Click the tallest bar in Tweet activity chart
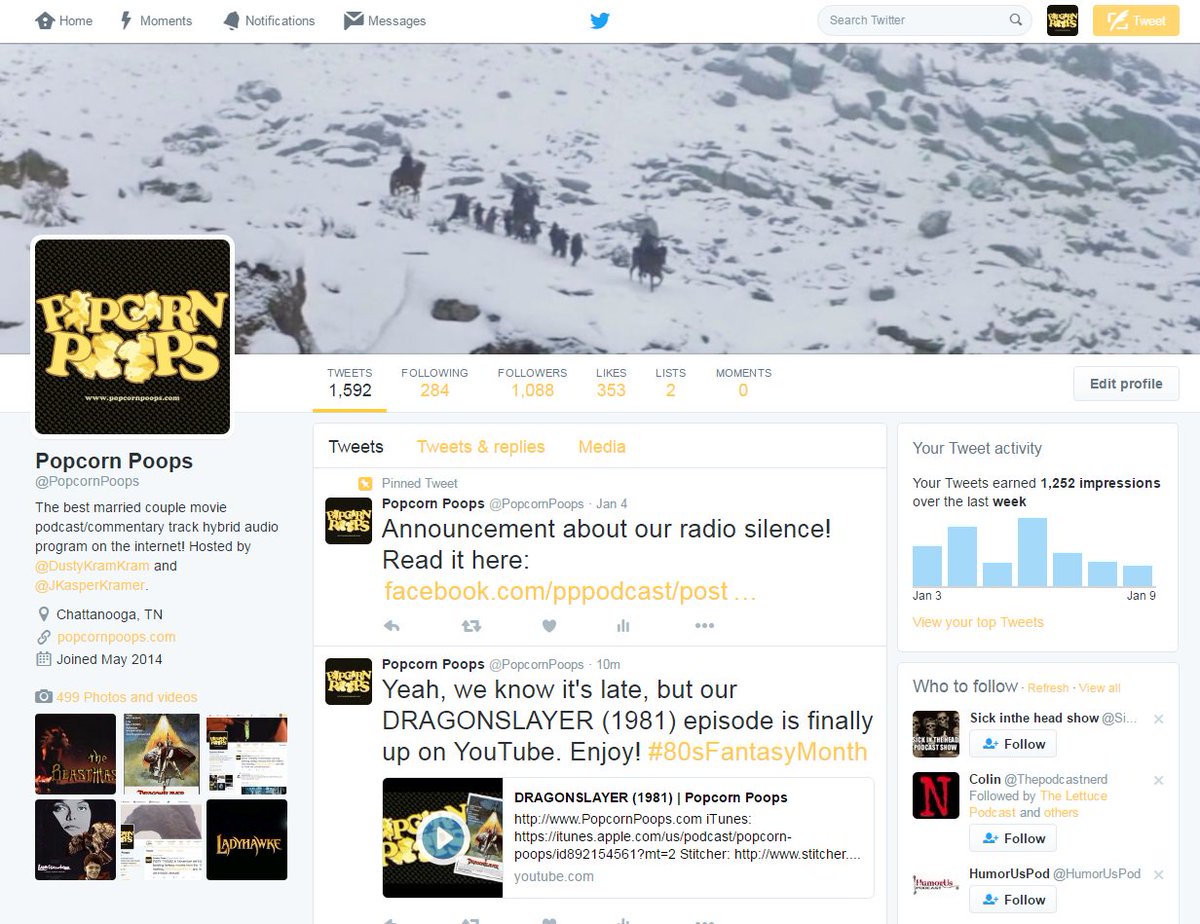1200x924 pixels. 1032,552
